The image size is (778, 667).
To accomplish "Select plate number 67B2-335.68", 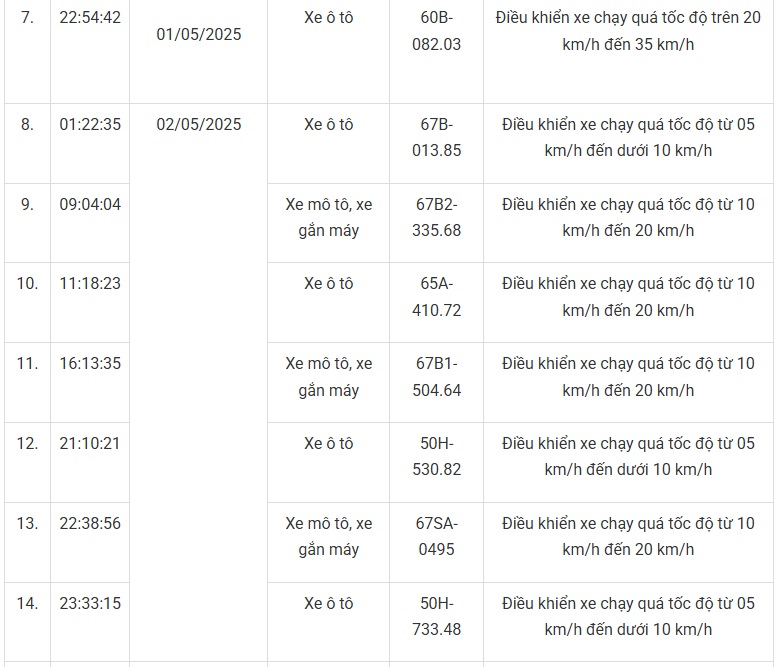I will [436, 217].
